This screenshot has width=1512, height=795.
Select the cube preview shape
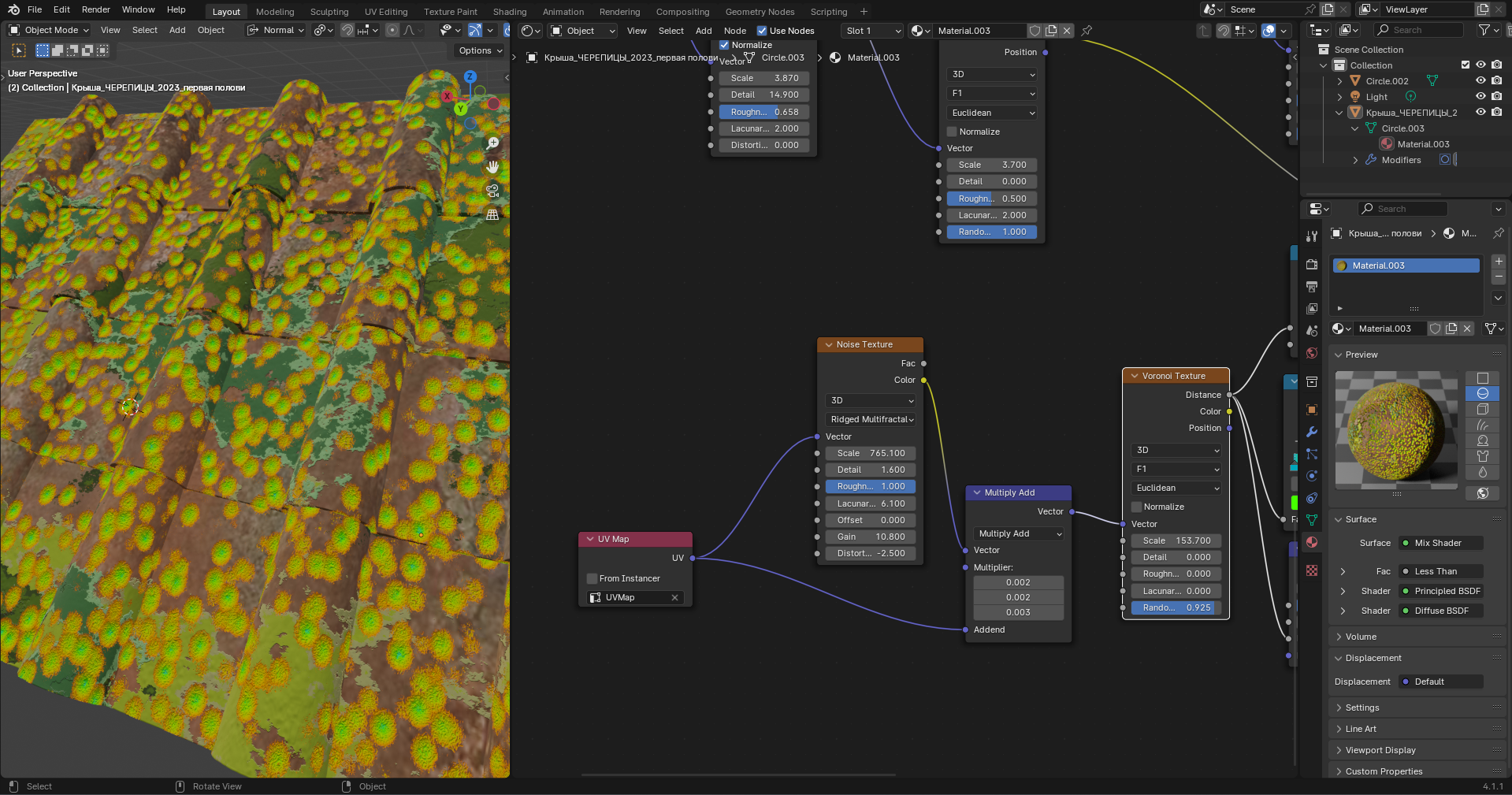(1482, 409)
